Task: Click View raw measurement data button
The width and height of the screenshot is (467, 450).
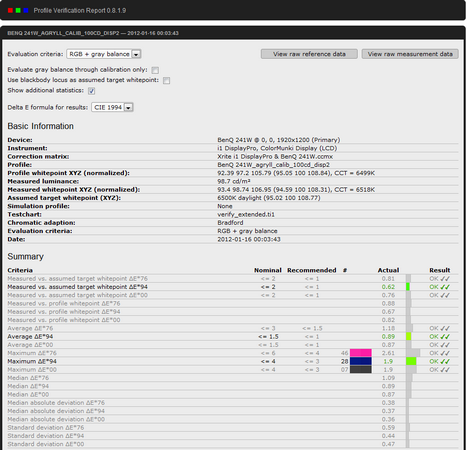Action: [410, 54]
